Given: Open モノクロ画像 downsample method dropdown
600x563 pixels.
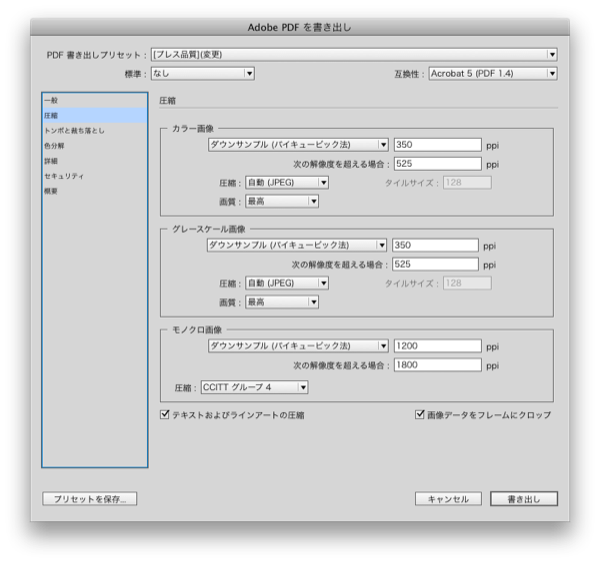Looking at the screenshot, I should (x=298, y=346).
